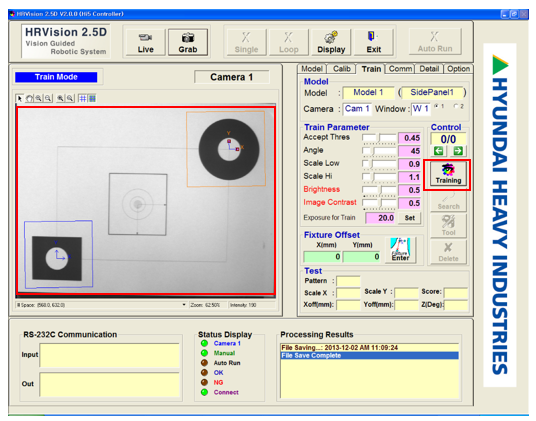This screenshot has height=421, width=536.
Task: Click the Model 1 field
Action: (368, 92)
